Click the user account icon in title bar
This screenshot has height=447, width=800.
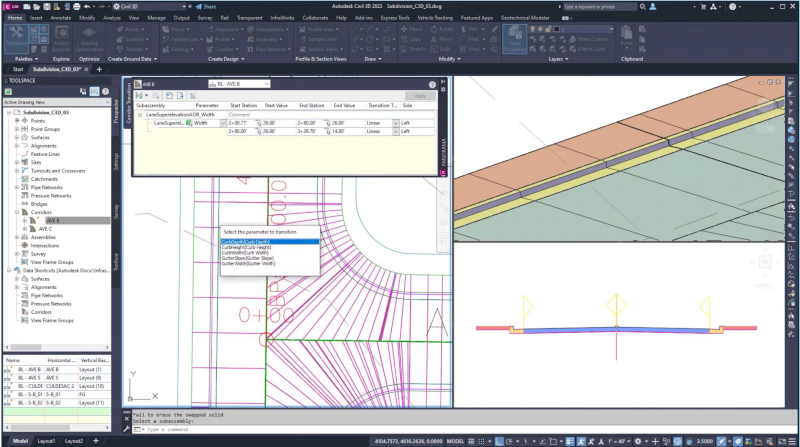(653, 7)
